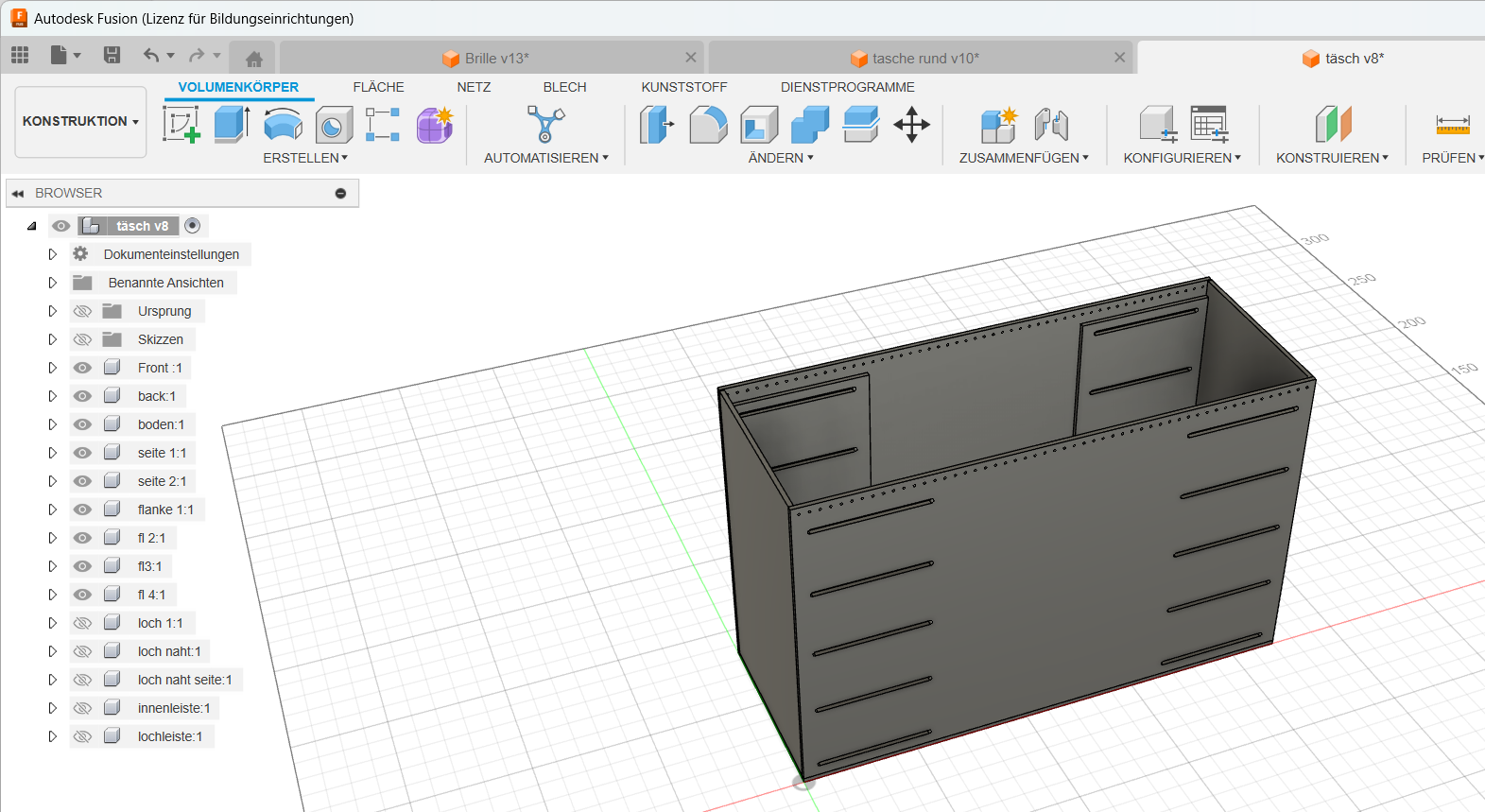Go to the Home tab icon
This screenshot has height=812, width=1485.
click(x=253, y=59)
